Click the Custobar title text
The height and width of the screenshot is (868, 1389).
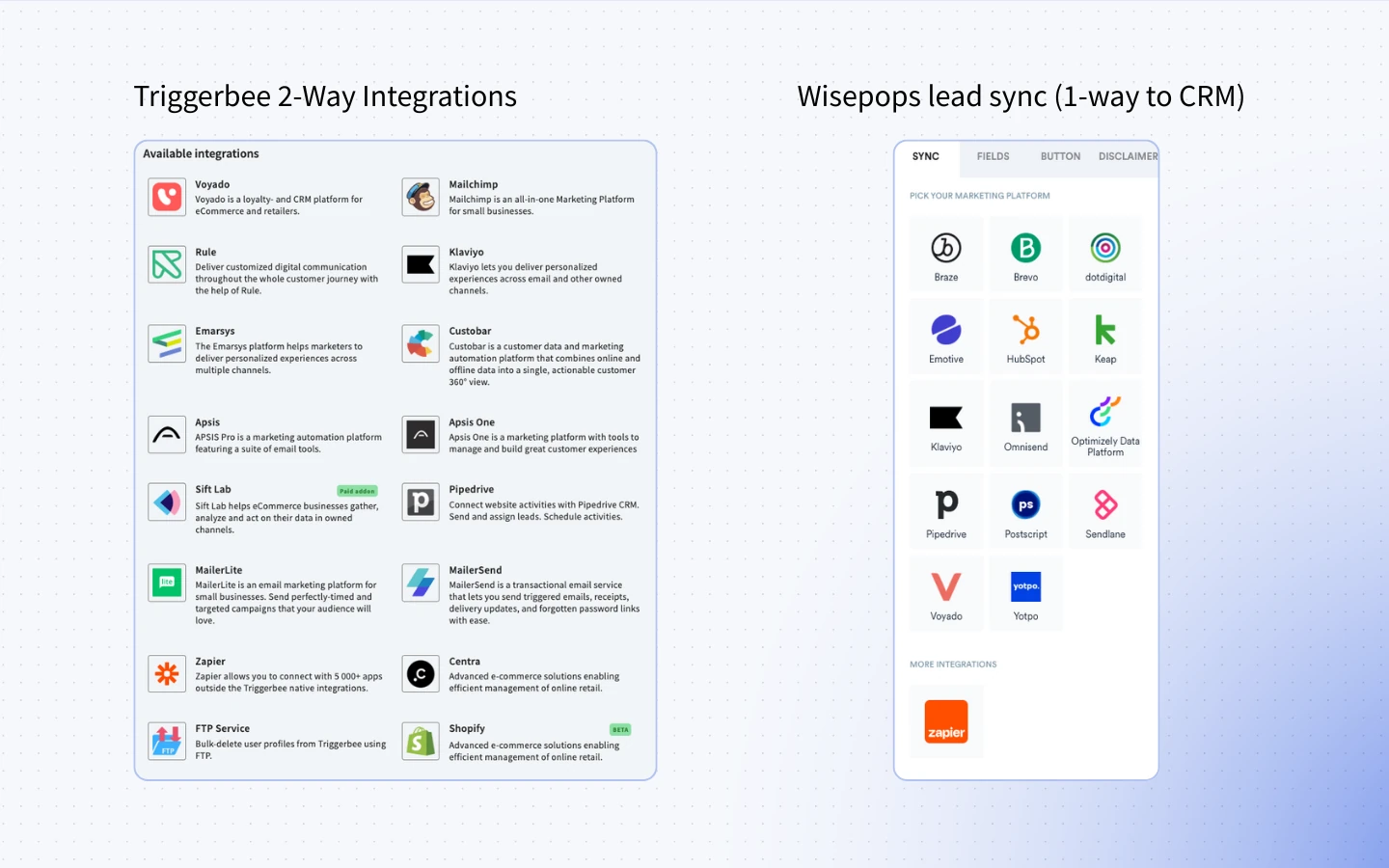[x=470, y=331]
